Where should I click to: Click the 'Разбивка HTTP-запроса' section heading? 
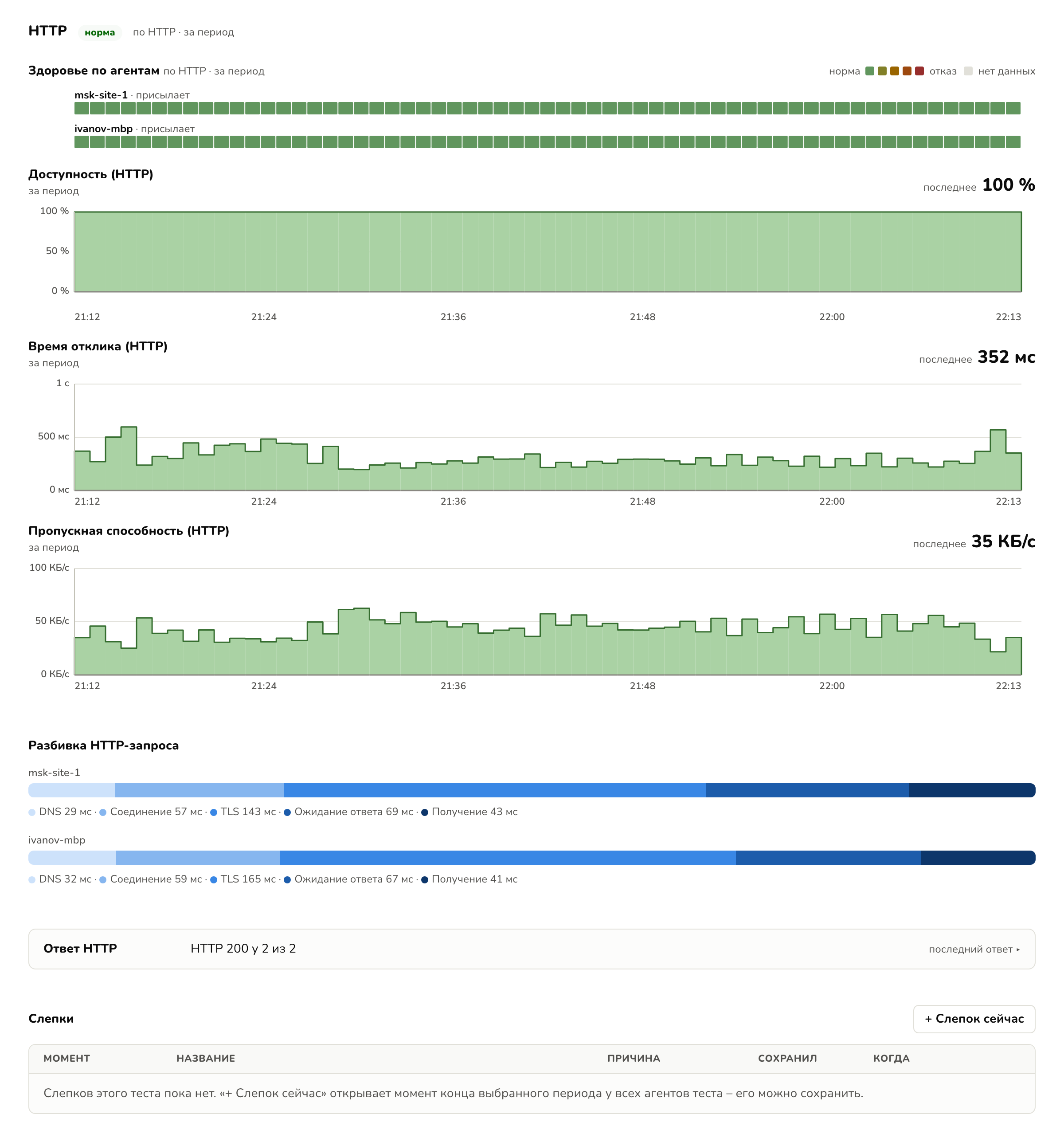coord(104,745)
